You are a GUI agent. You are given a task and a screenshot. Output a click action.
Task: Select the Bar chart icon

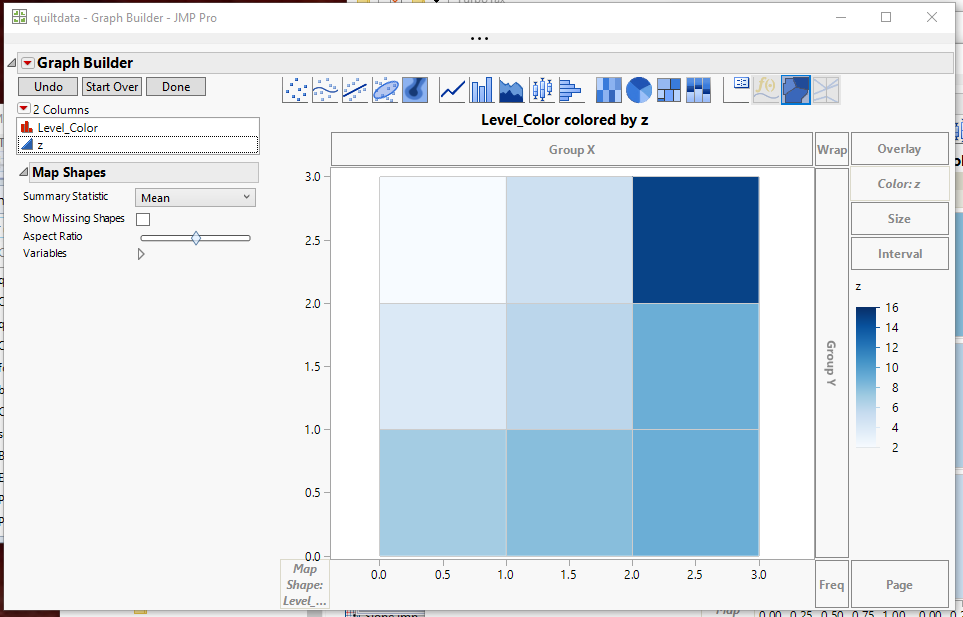[482, 90]
